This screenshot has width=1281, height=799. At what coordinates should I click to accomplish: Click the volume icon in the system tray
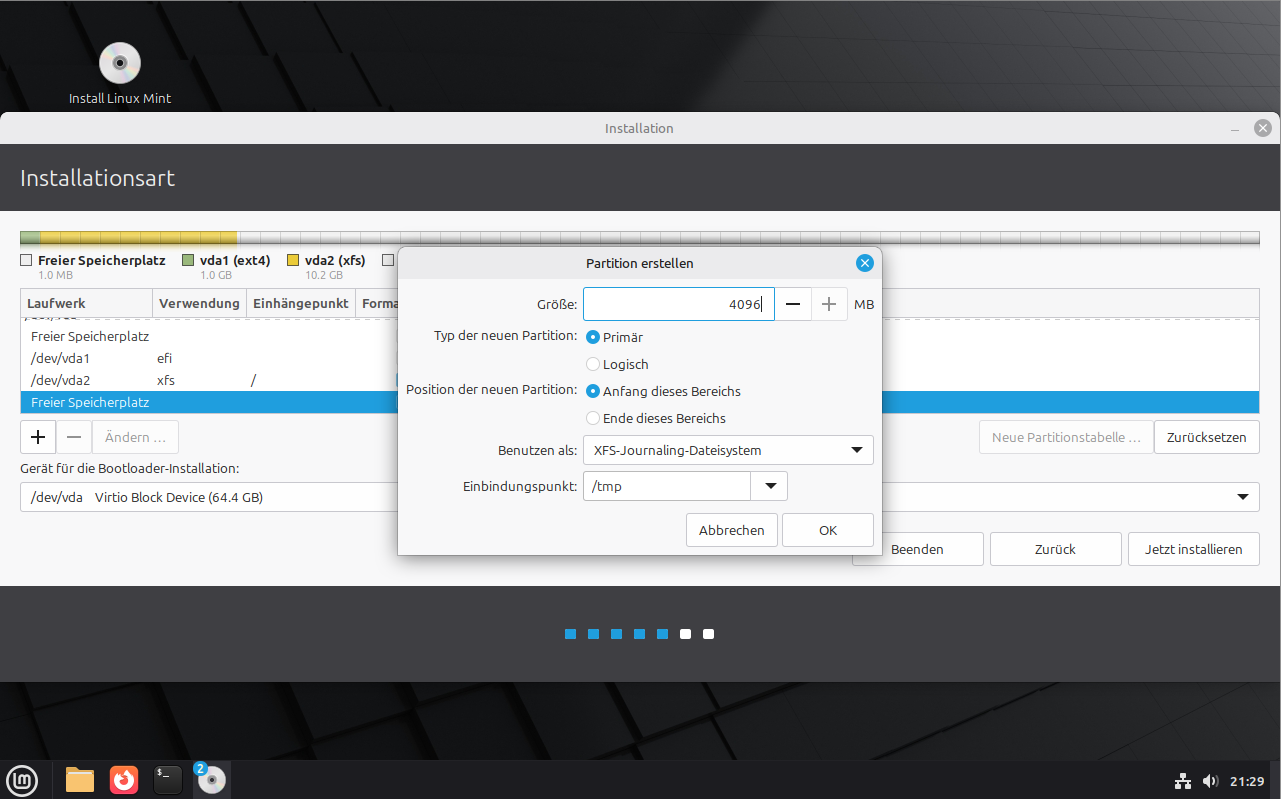tap(1210, 781)
